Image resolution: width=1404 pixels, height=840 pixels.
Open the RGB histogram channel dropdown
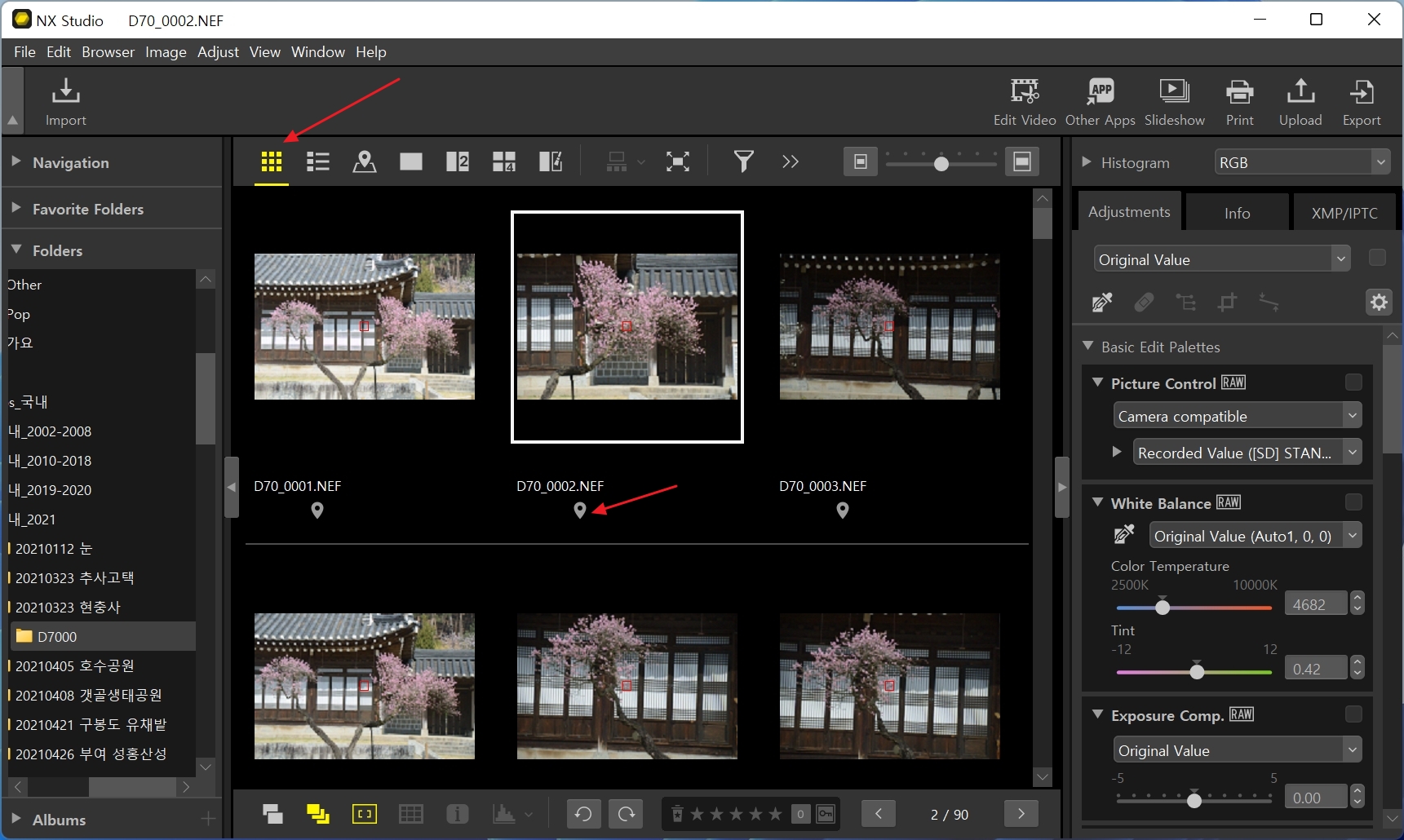click(1302, 162)
